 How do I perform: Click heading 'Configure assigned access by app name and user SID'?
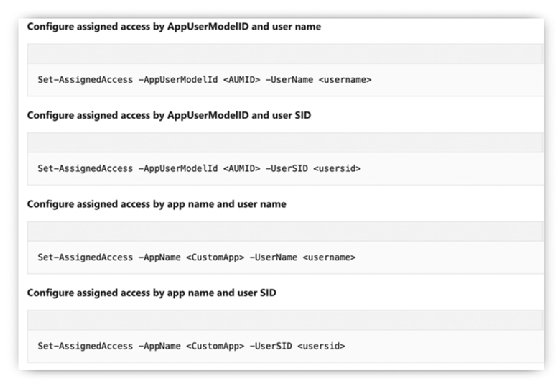tap(151, 293)
